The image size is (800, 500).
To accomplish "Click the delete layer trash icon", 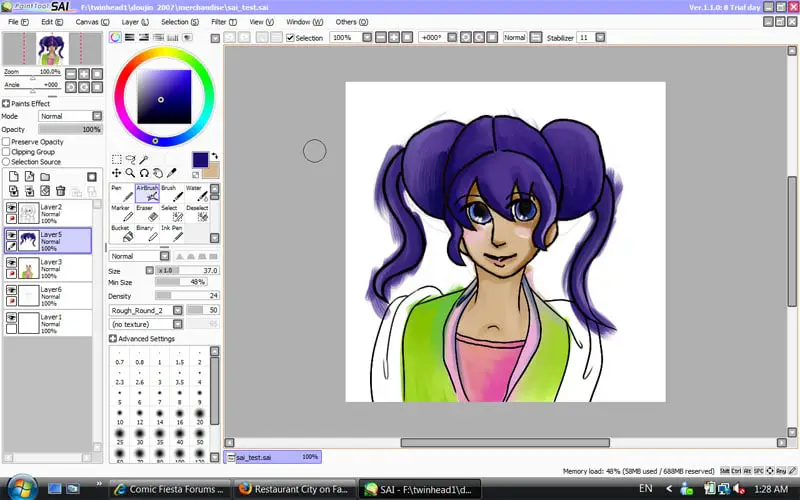I will [x=61, y=191].
